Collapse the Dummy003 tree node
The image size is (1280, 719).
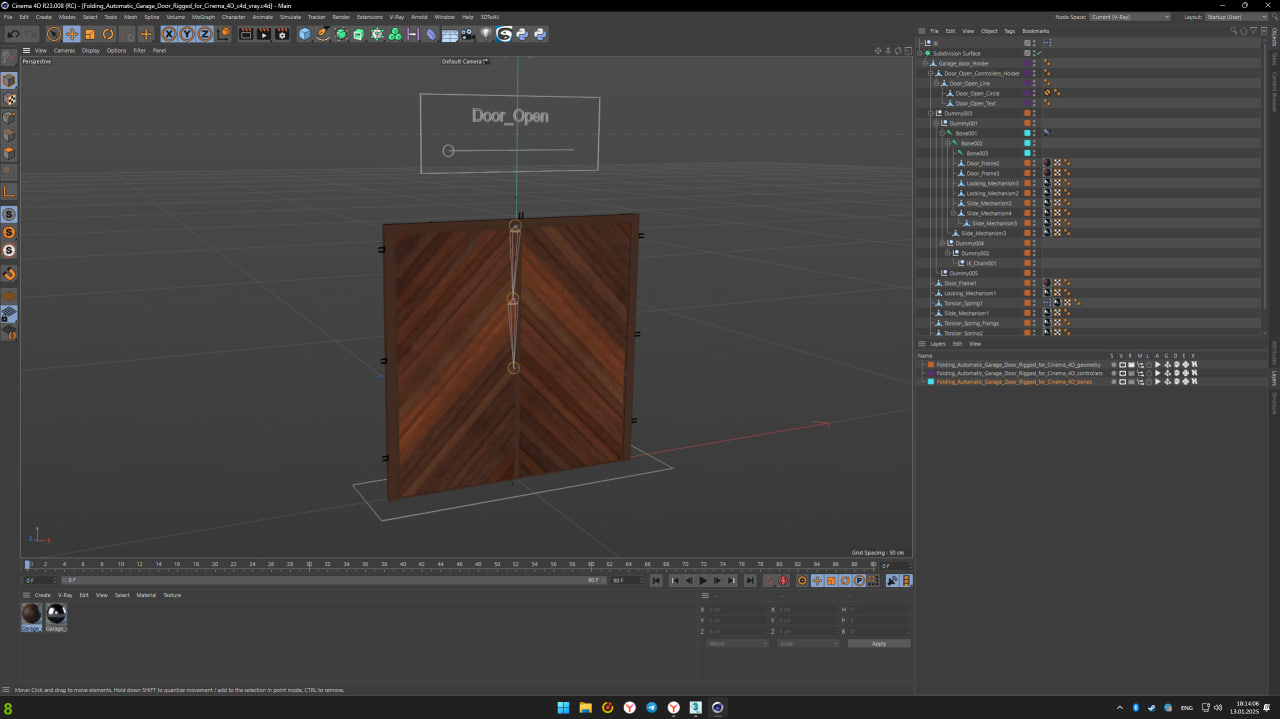931,113
